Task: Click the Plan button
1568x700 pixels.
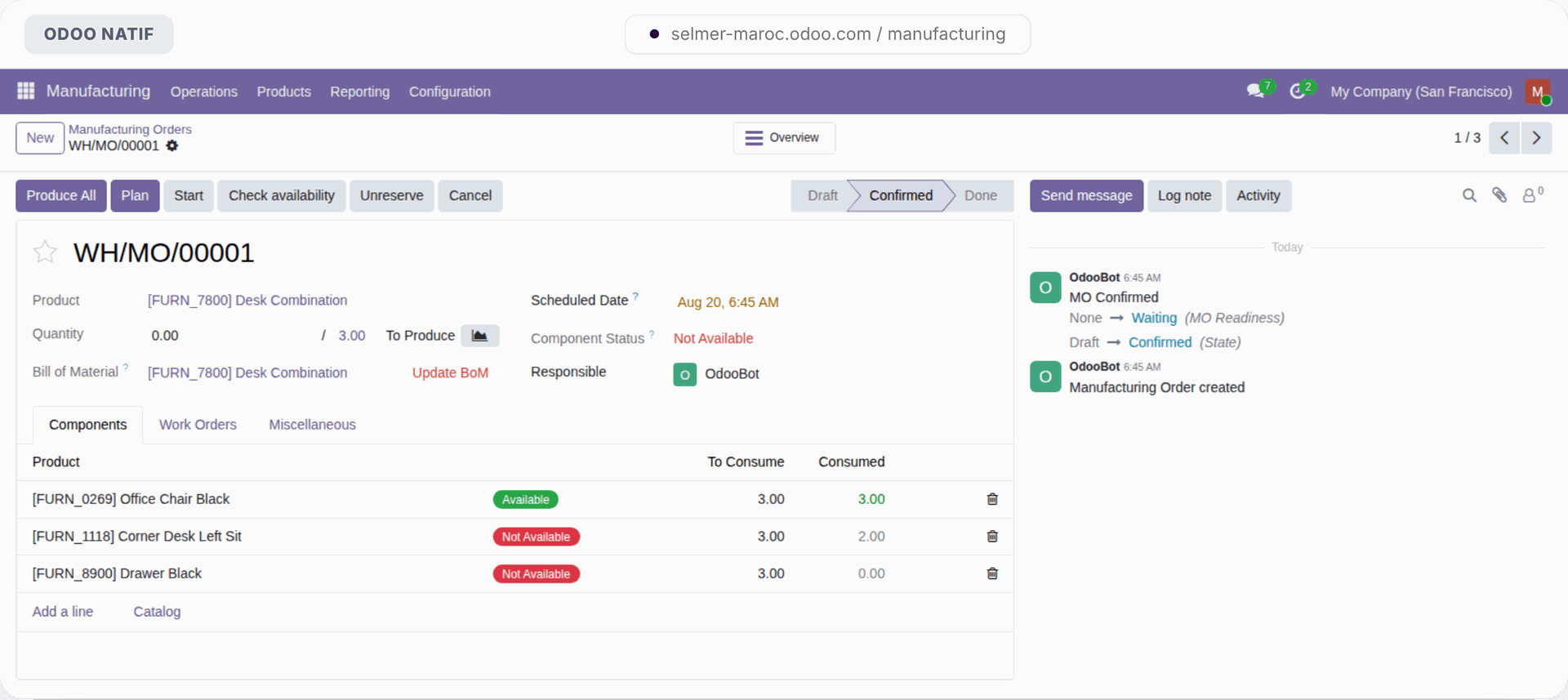Action: (x=135, y=195)
